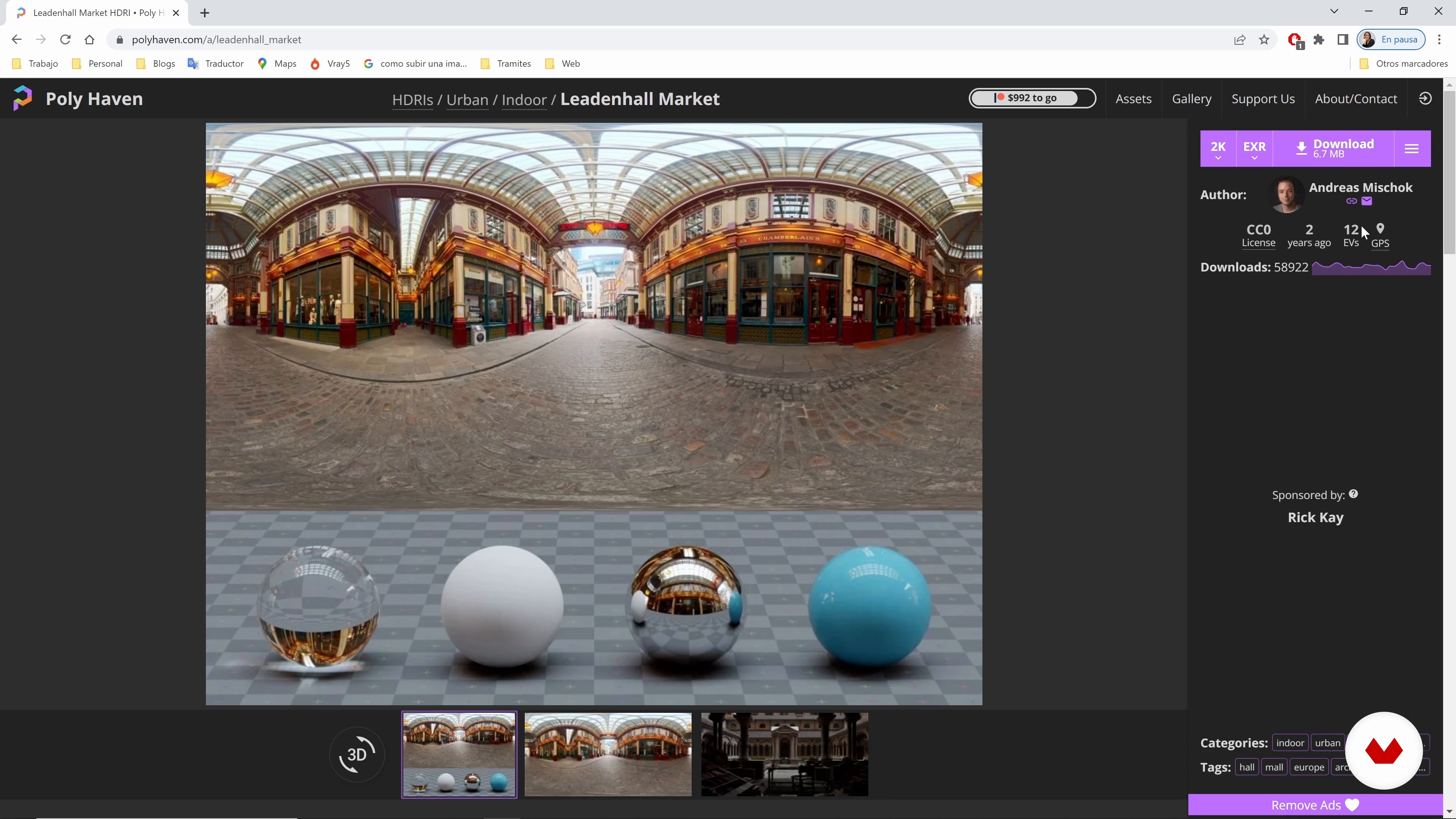This screenshot has height=819, width=1456.
Task: Click the Remove Ads button
Action: [x=1315, y=805]
